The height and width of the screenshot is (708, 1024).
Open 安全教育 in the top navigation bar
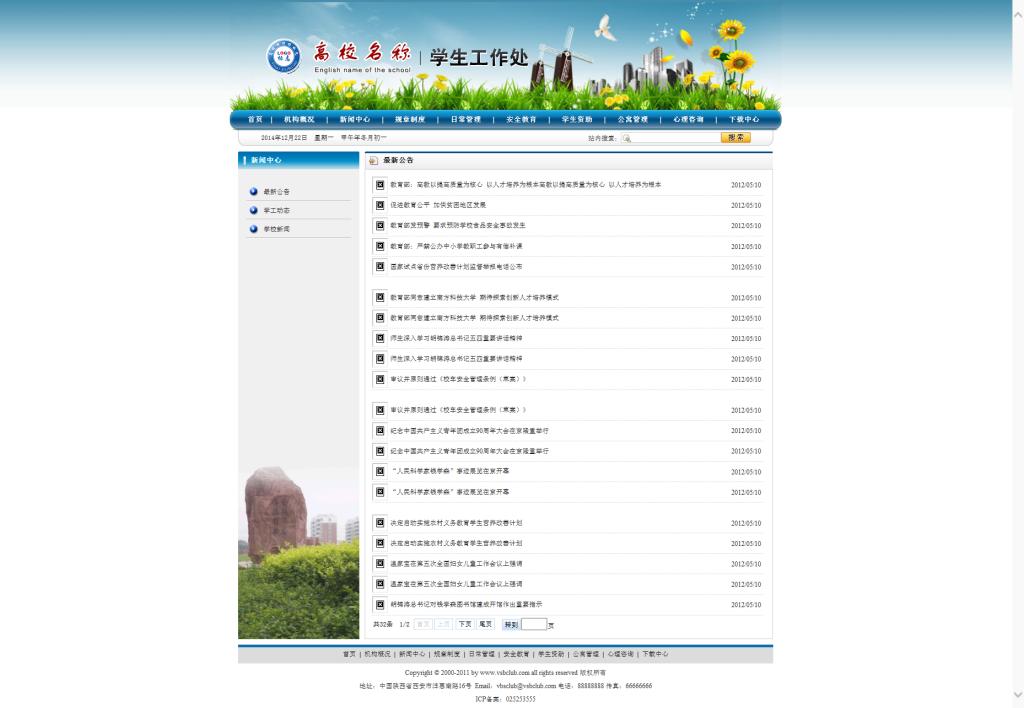coord(521,119)
